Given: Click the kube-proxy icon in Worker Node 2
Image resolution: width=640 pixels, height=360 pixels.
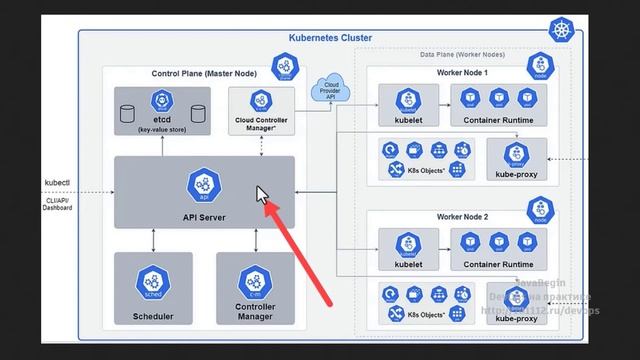Looking at the screenshot, I should 516,299.
